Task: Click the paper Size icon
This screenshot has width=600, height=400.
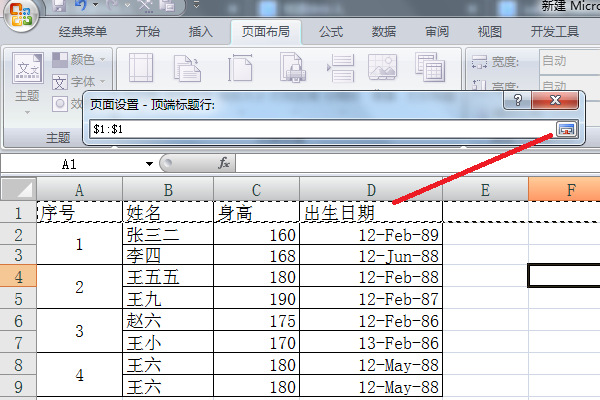Action: (x=240, y=68)
